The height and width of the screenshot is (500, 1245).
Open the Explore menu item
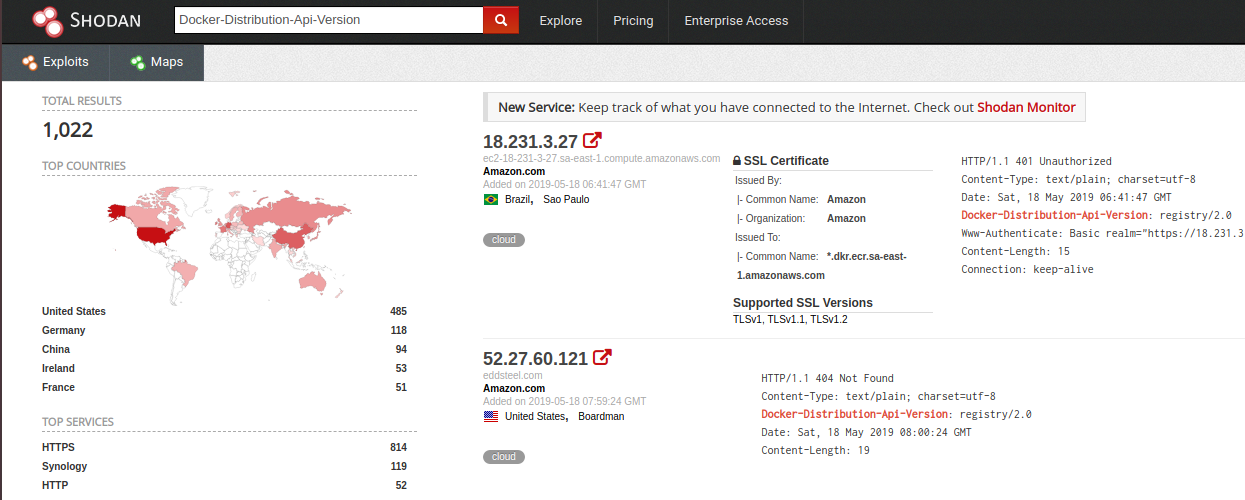coord(558,20)
